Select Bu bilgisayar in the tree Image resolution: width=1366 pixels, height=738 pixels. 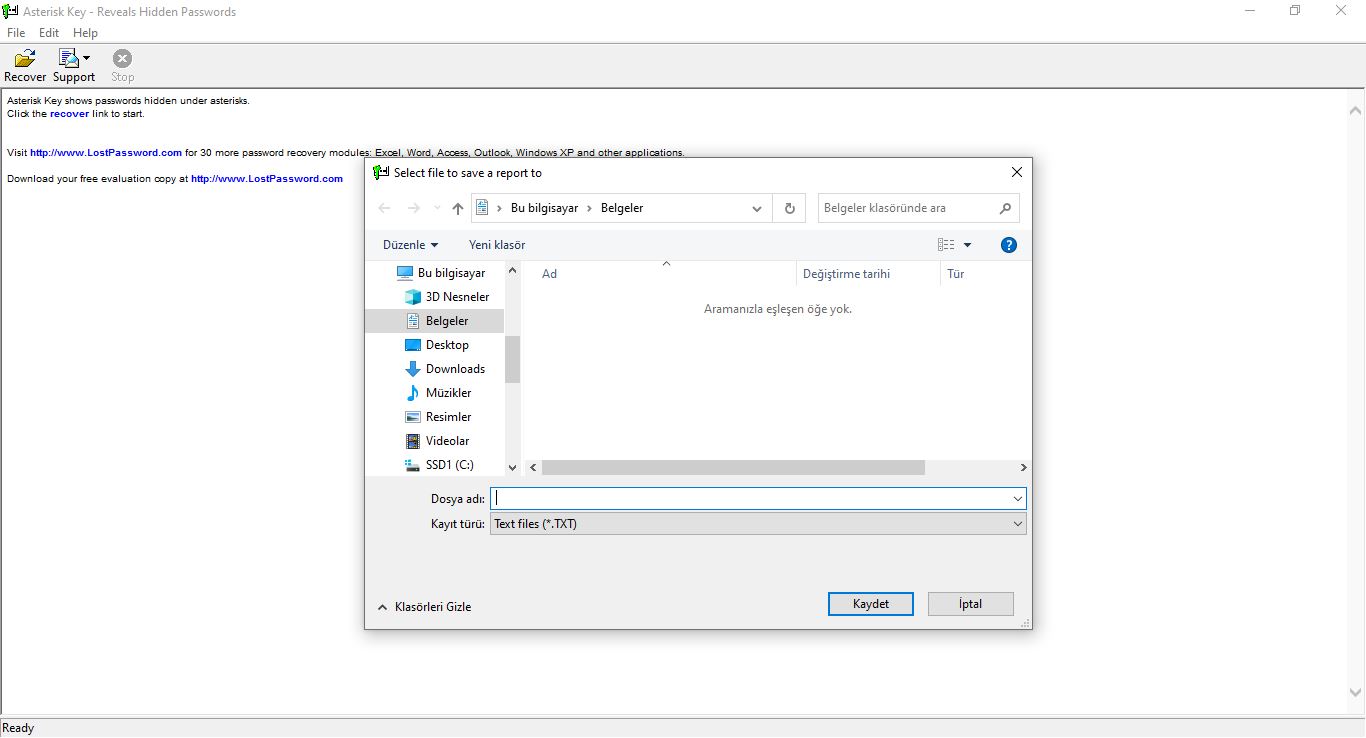451,273
